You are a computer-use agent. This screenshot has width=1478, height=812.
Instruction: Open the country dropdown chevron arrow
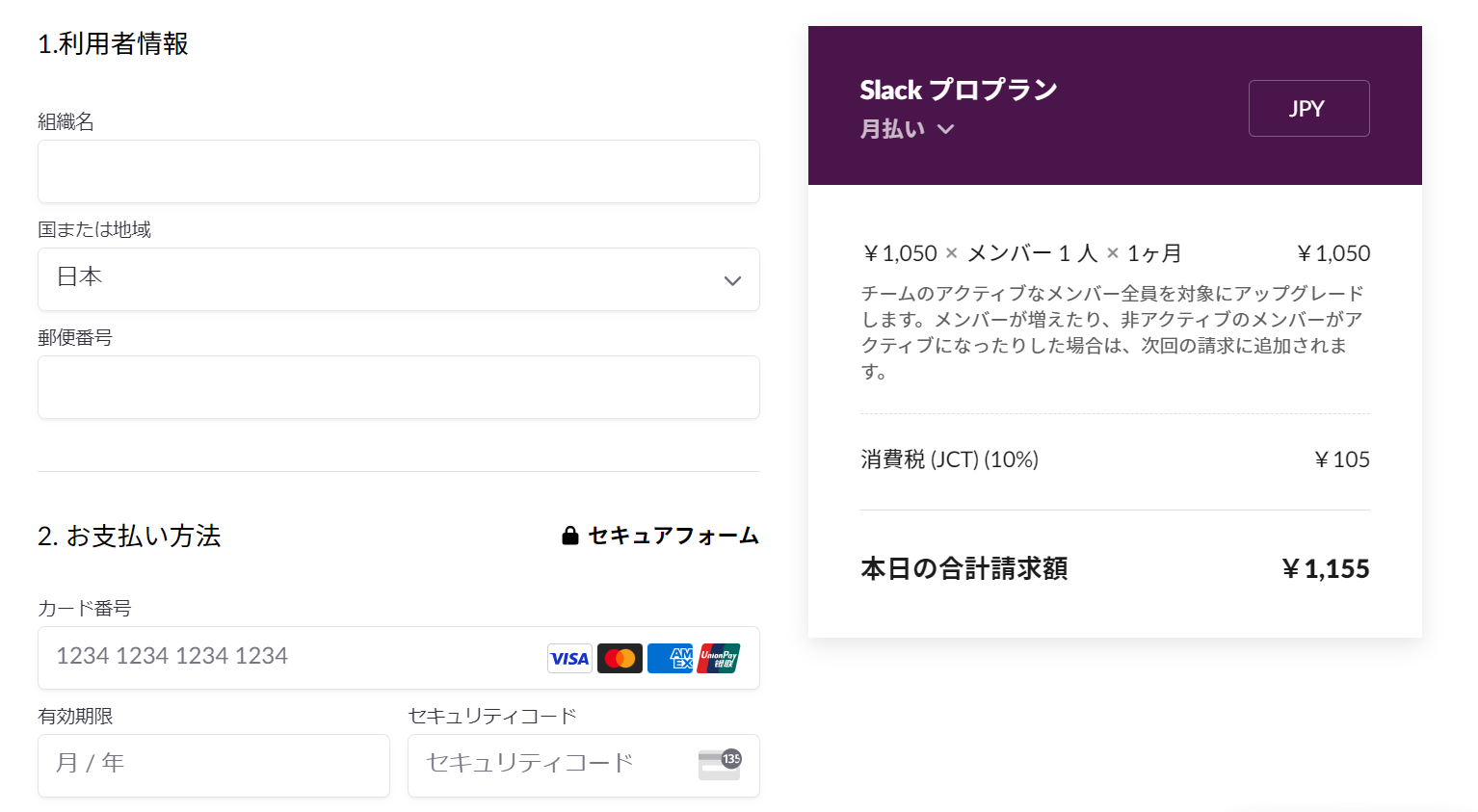(732, 280)
